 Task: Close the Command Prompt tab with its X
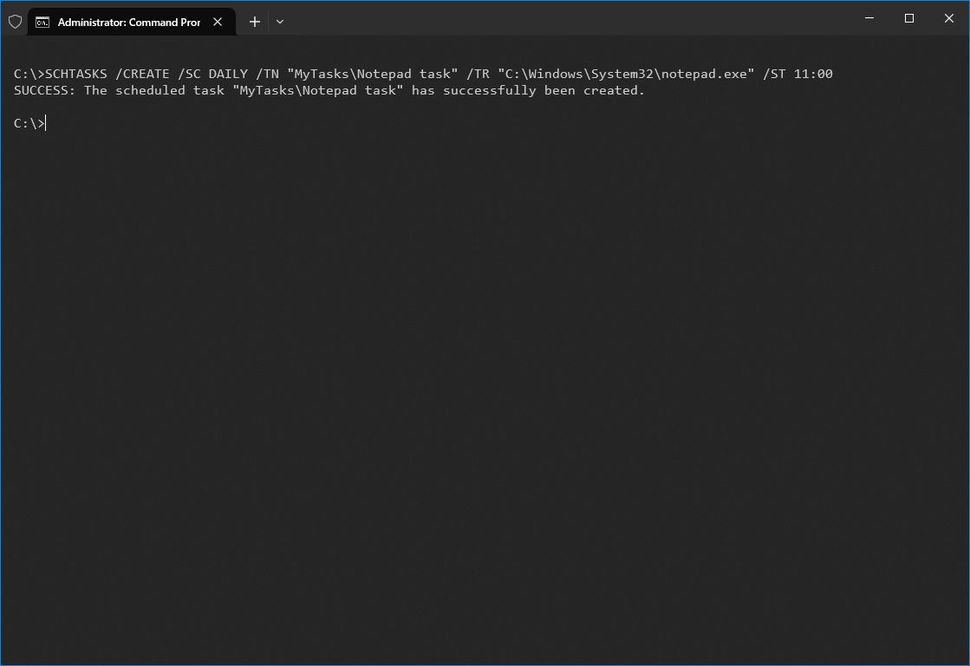[x=217, y=21]
